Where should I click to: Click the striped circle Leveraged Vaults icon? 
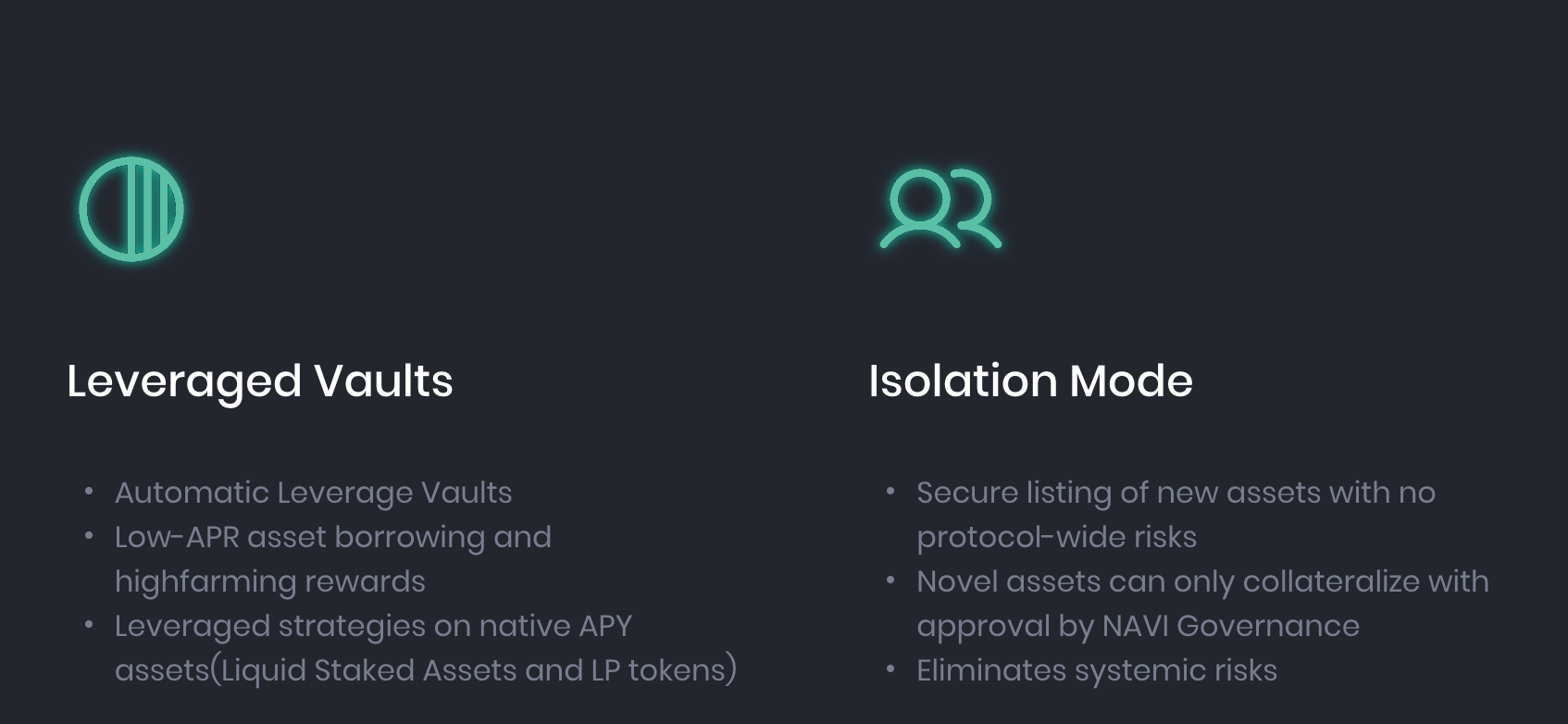(131, 209)
